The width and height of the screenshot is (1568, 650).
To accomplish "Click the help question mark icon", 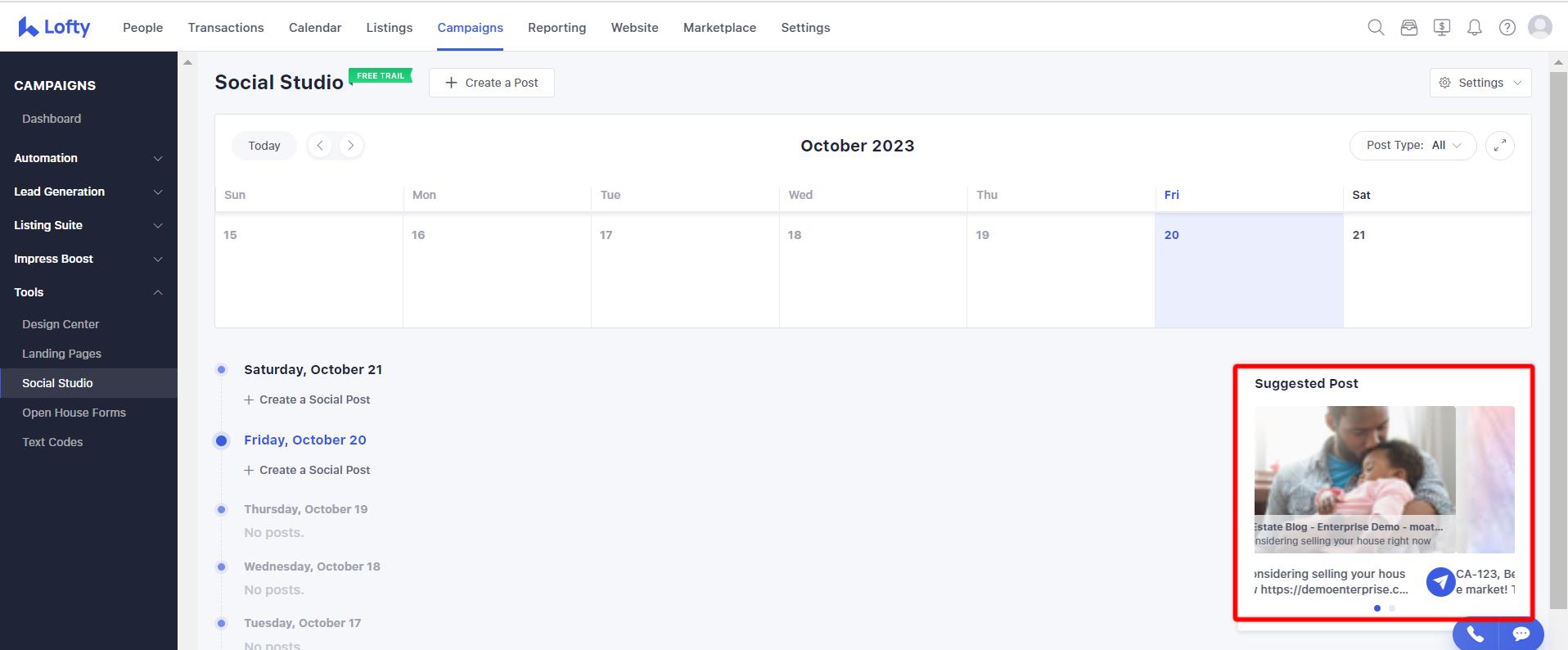I will coord(1507,28).
